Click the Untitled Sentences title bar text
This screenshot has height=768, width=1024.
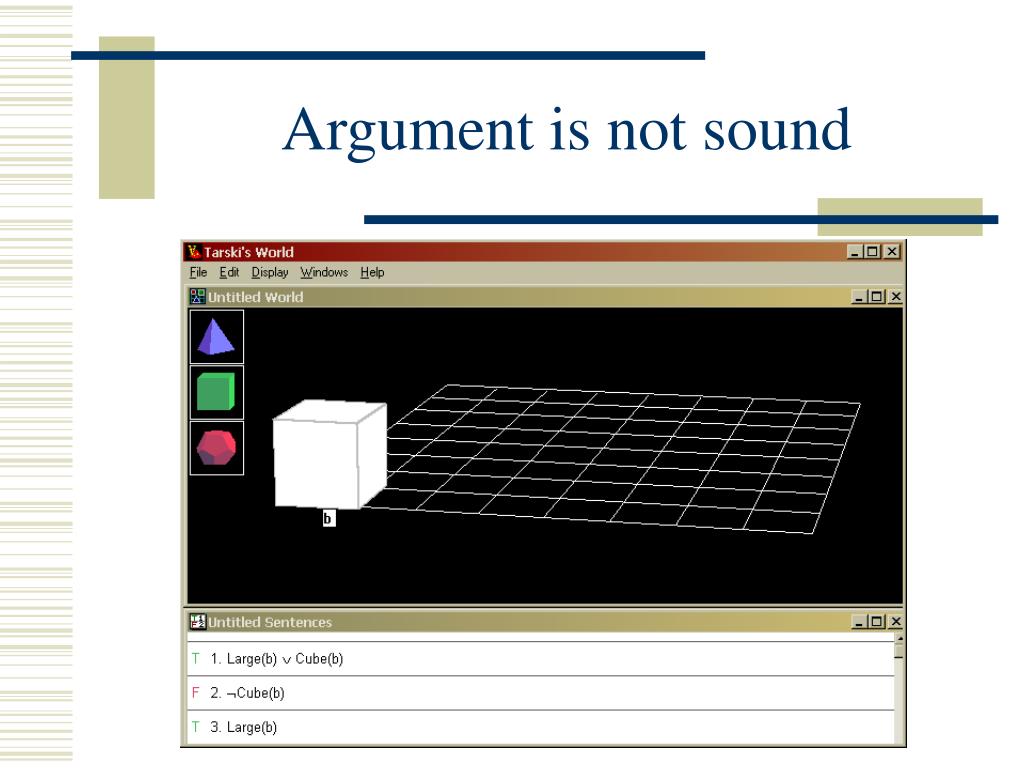coord(270,622)
